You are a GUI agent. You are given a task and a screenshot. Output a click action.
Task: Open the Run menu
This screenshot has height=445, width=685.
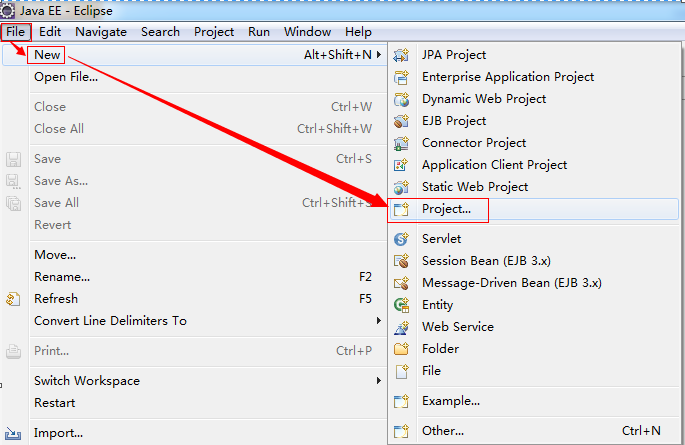tap(259, 32)
